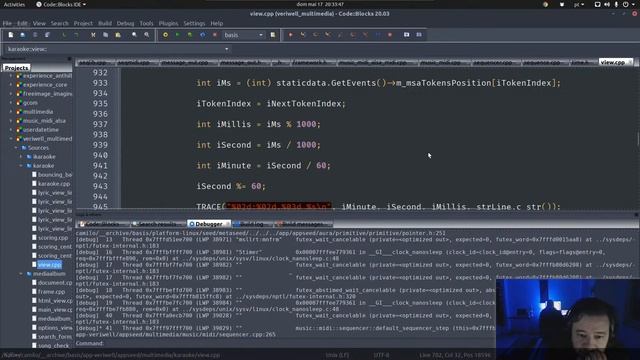This screenshot has width=640, height=360.
Task: Switch to the Search results tab
Action: pyautogui.click(x=157, y=224)
